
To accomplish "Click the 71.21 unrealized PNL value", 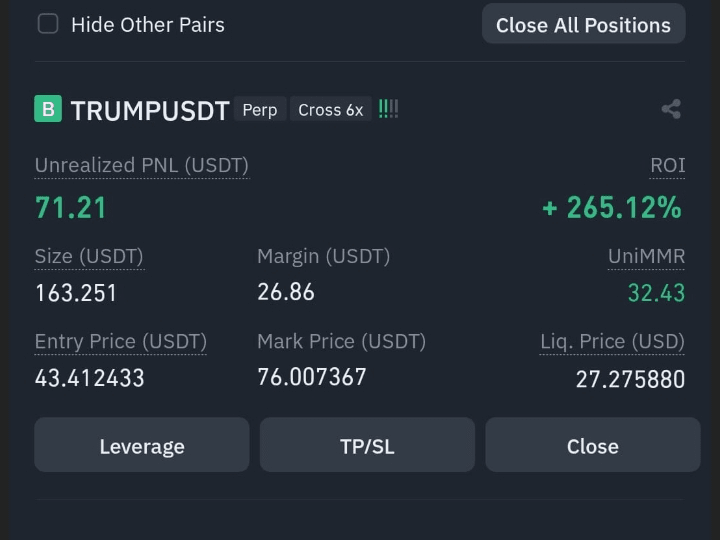I will 70,207.
